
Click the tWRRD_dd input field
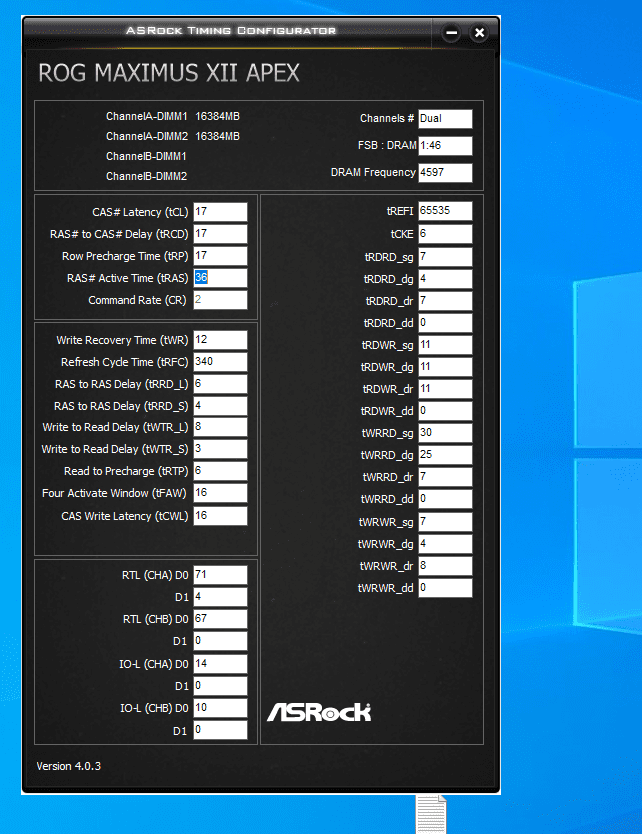coord(445,499)
